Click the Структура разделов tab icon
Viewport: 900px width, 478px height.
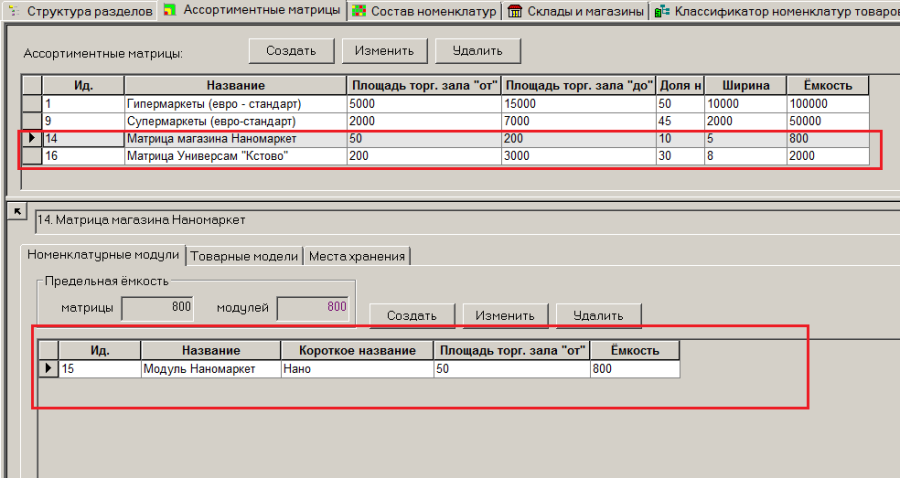tap(14, 11)
